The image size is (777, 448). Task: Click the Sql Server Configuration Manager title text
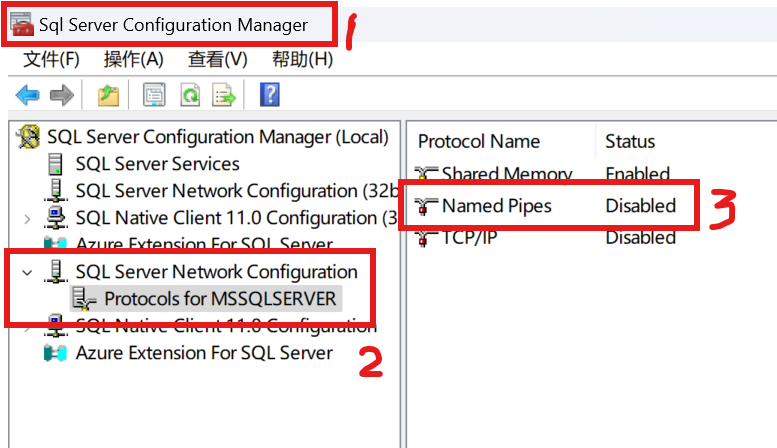click(173, 25)
